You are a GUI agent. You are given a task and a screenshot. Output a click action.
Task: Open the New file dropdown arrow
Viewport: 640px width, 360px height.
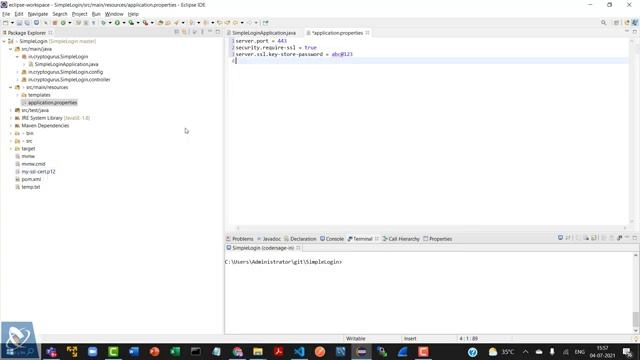pos(12,23)
